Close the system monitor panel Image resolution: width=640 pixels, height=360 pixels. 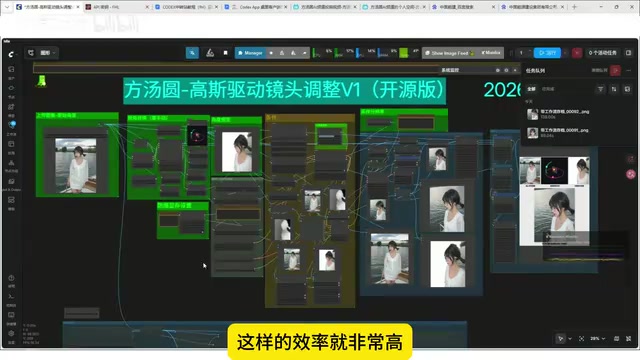click(515, 71)
